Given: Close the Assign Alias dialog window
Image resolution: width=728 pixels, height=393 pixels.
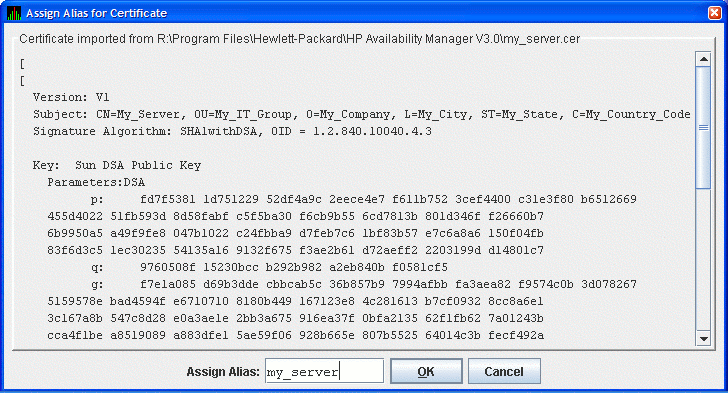Looking at the screenshot, I should [715, 13].
